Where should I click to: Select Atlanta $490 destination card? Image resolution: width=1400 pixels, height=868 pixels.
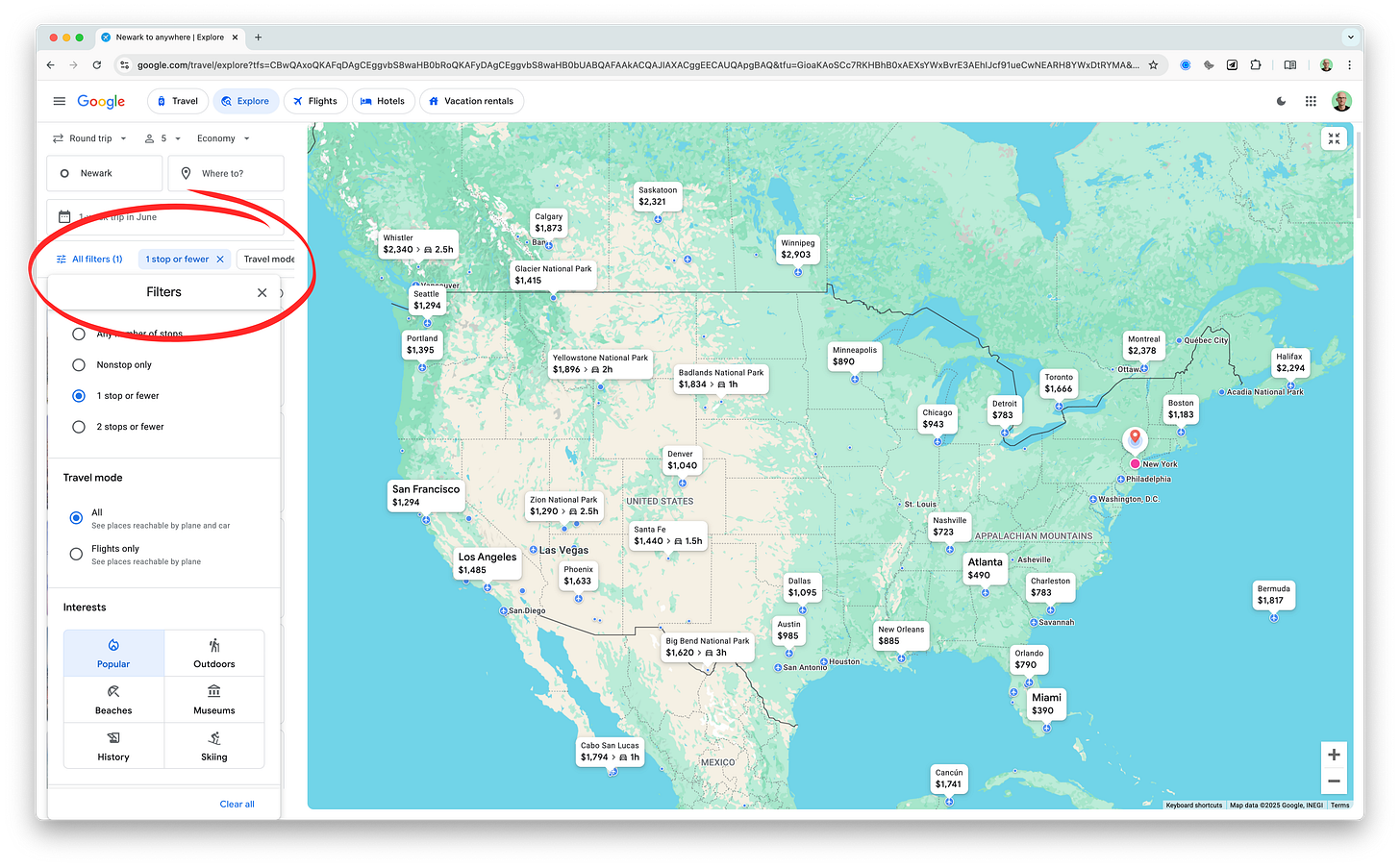(985, 569)
